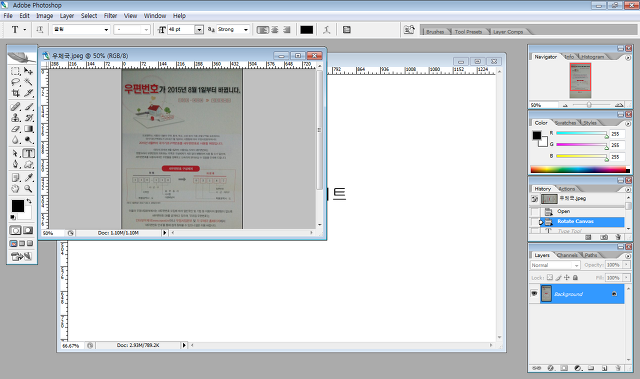Open the Normal blend mode dropdown
640x379 pixels.
pos(555,265)
